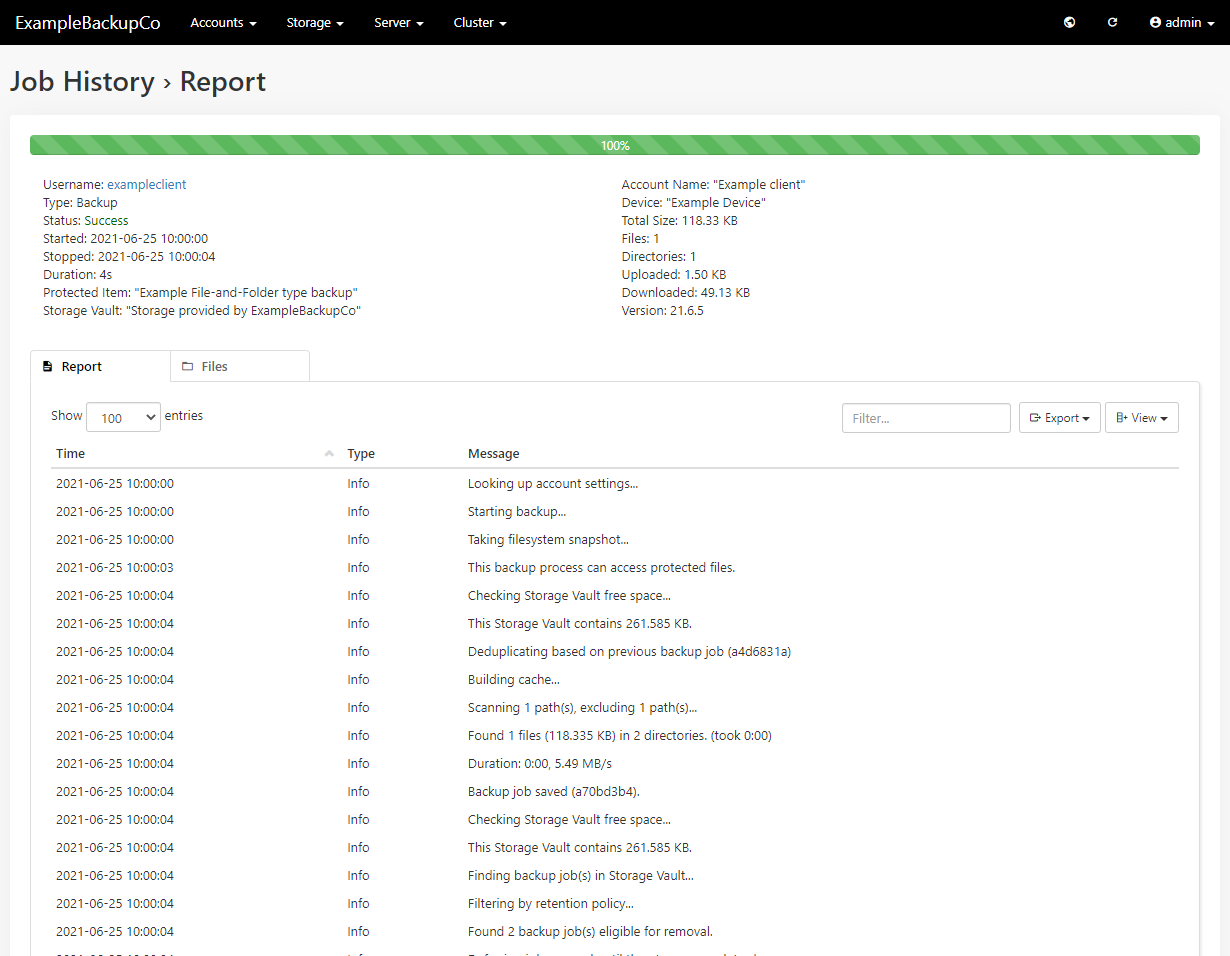Click the green 100% progress bar

pyautogui.click(x=615, y=145)
